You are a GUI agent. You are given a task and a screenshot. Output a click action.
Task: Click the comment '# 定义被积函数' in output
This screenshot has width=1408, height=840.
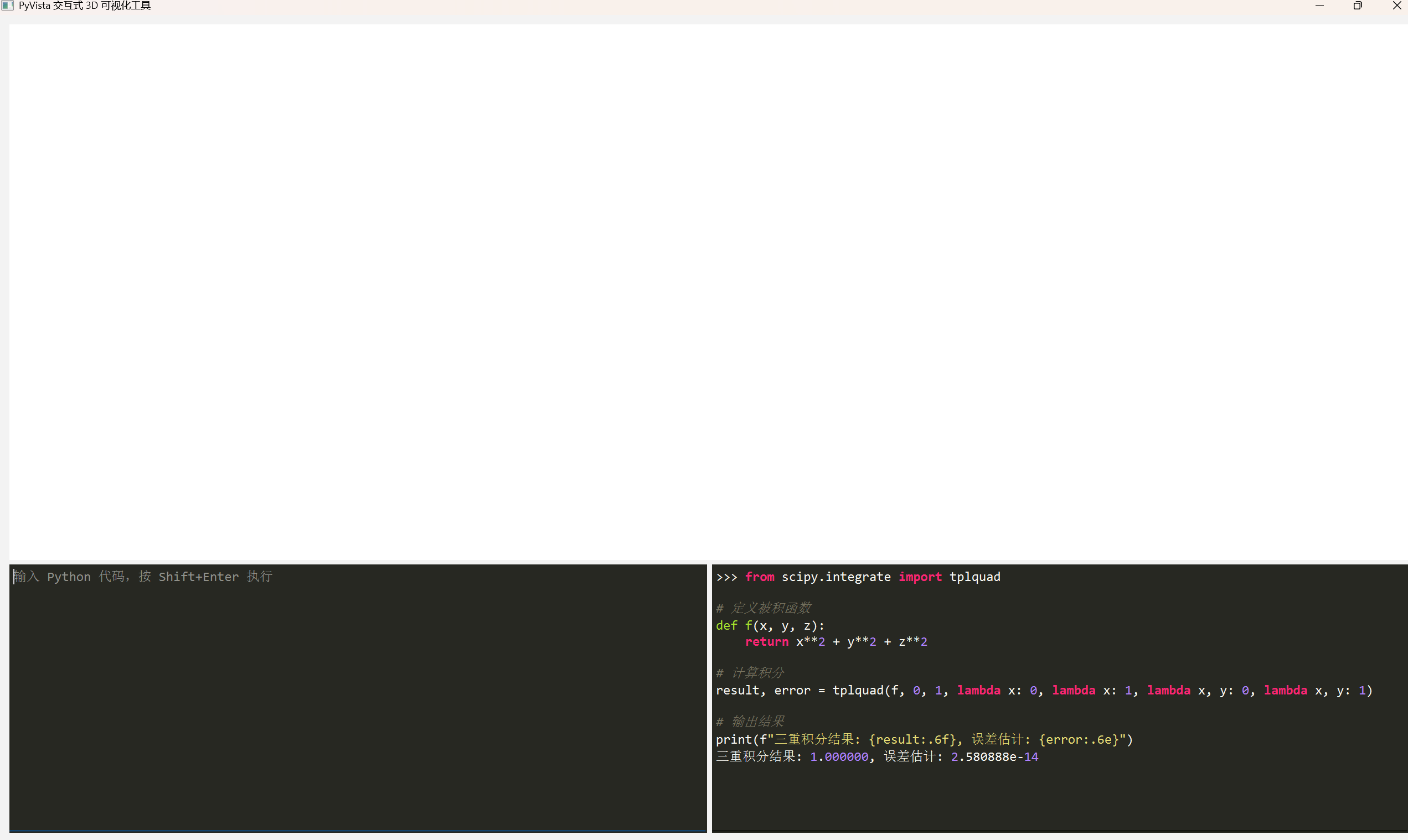click(x=764, y=608)
